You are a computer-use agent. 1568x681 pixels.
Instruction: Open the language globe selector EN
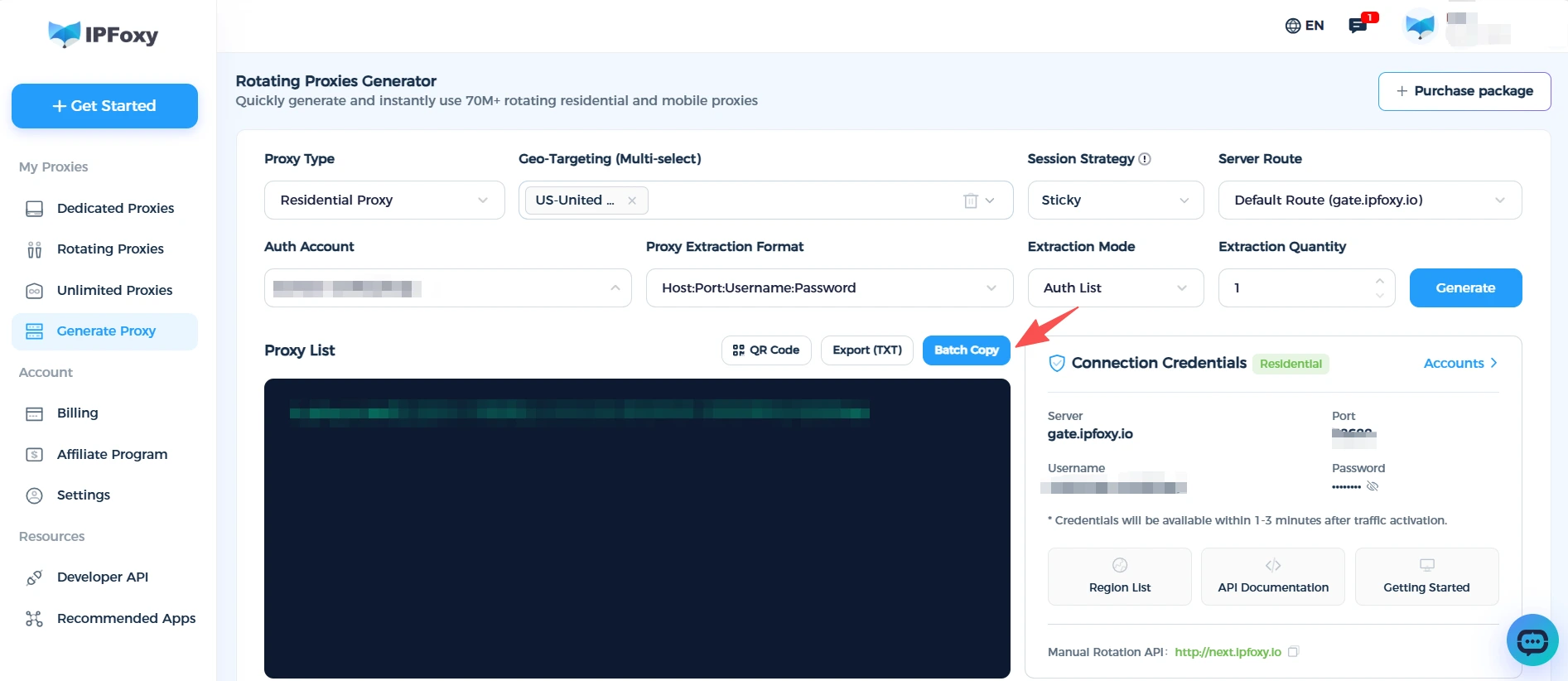(x=1305, y=26)
